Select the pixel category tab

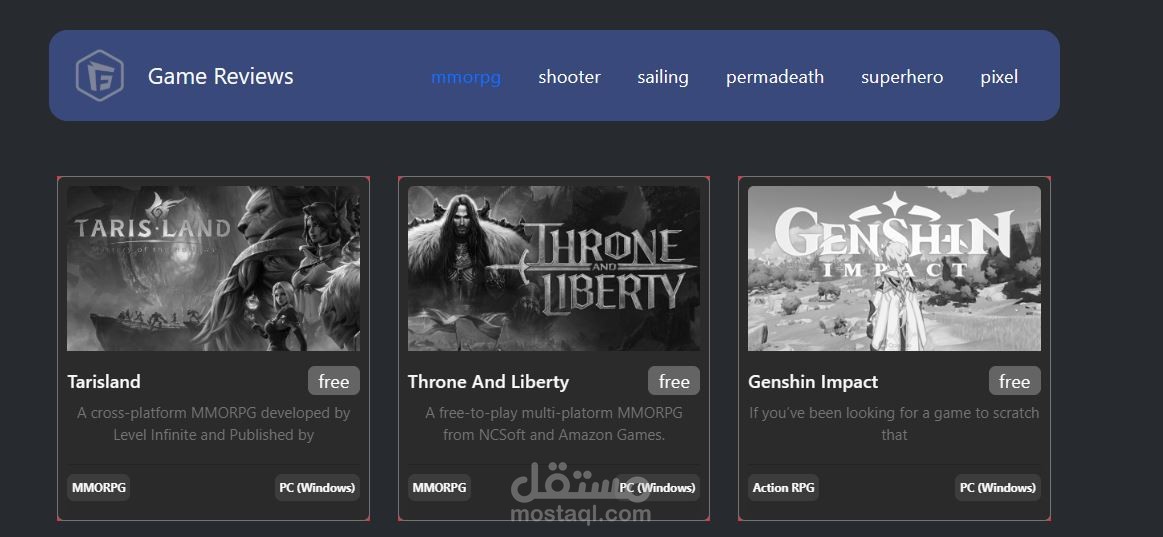pyautogui.click(x=999, y=77)
